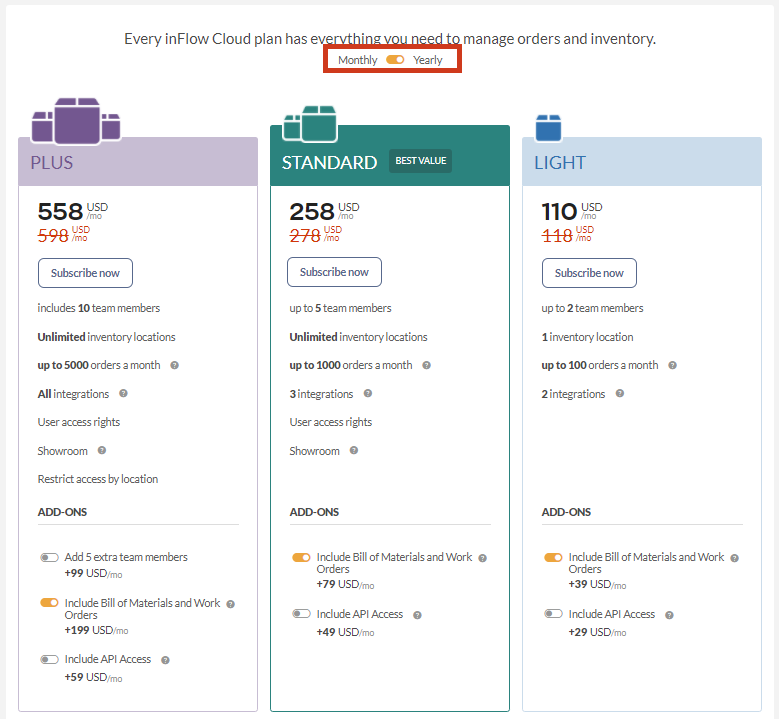The width and height of the screenshot is (779, 719).
Task: Click the Monthly billing label
Action: (358, 60)
